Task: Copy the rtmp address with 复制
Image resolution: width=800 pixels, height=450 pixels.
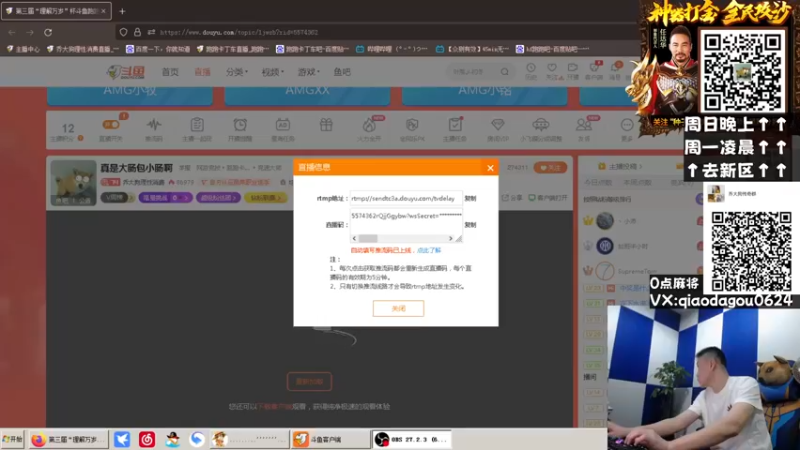Action: point(470,198)
